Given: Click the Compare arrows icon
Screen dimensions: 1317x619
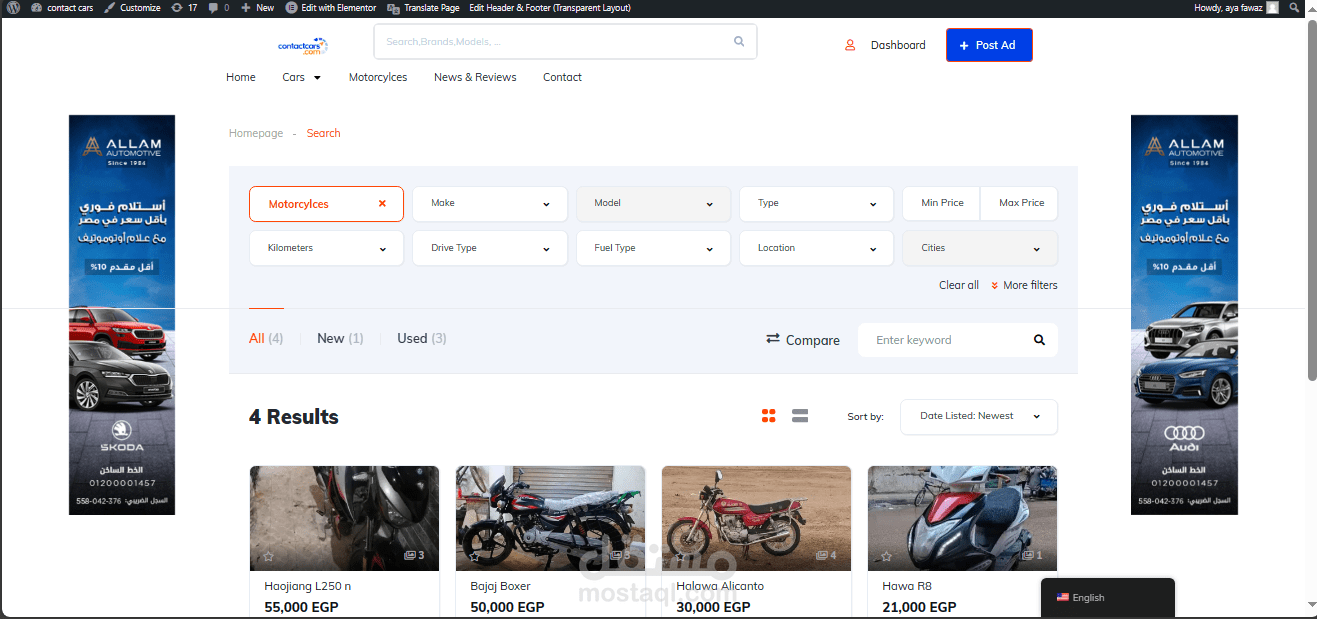Looking at the screenshot, I should tap(773, 339).
